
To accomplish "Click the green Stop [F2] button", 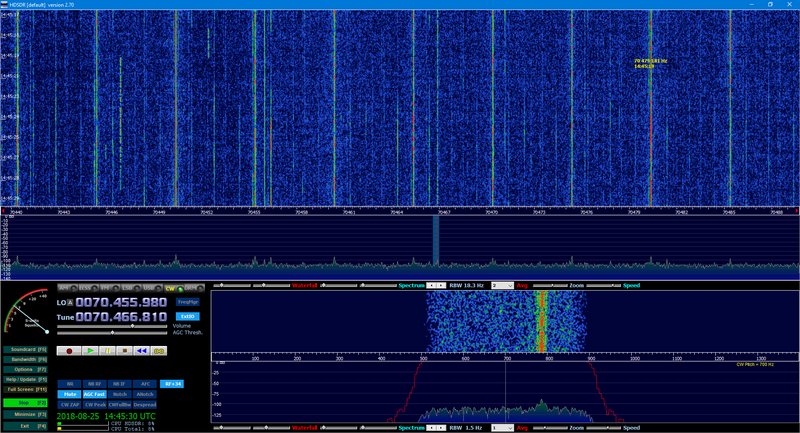I will (26, 403).
